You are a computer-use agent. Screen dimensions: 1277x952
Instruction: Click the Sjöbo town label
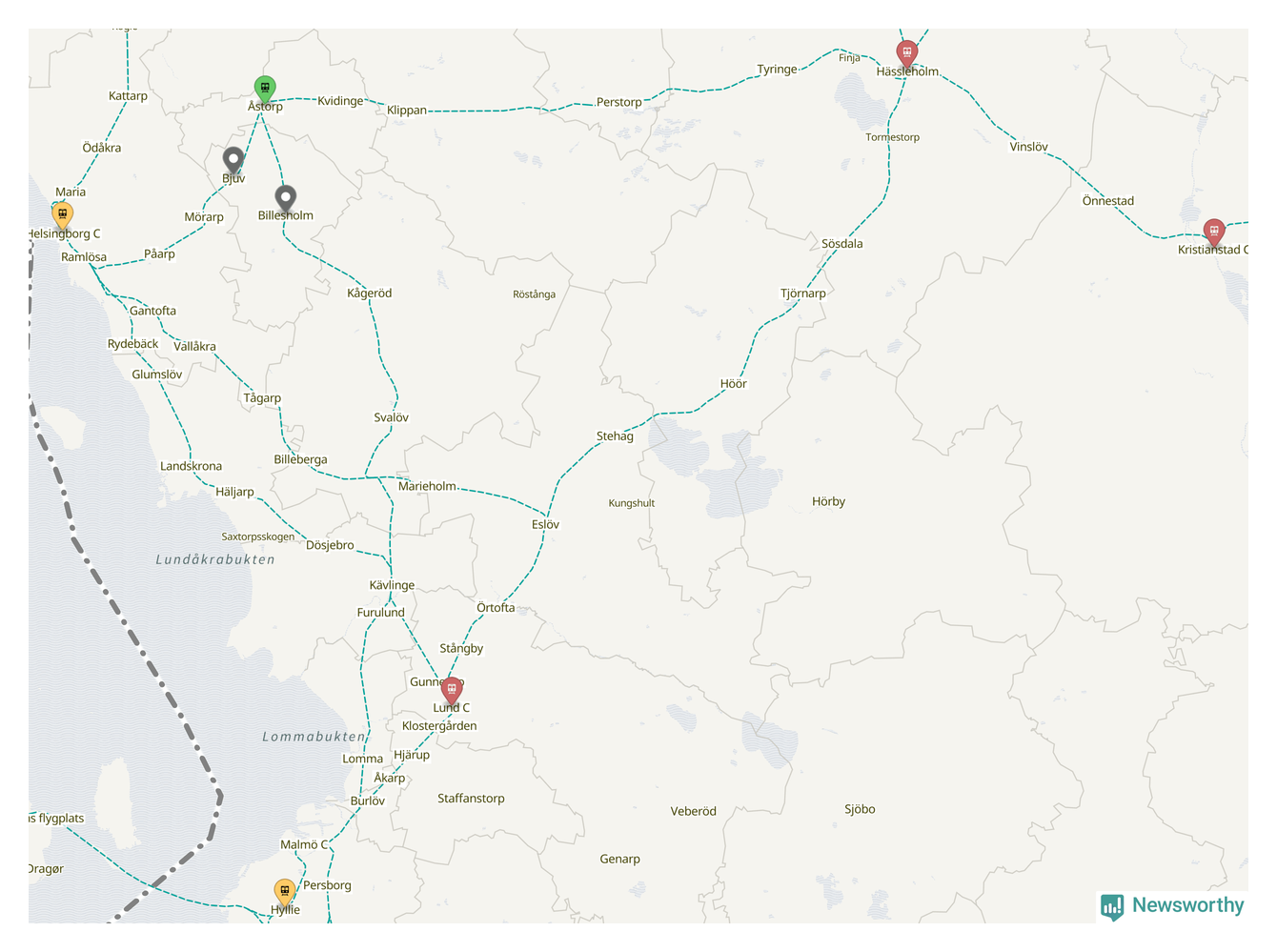pos(860,809)
